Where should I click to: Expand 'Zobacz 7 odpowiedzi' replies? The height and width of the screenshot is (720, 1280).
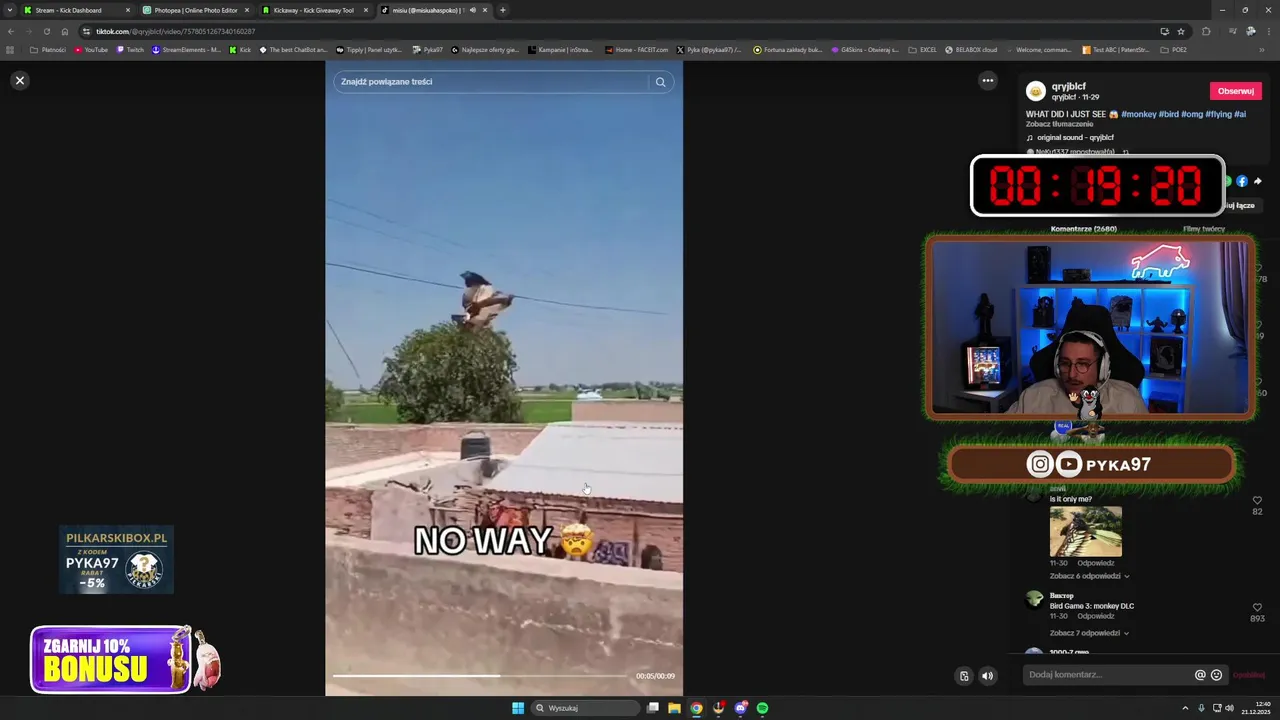tap(1089, 633)
